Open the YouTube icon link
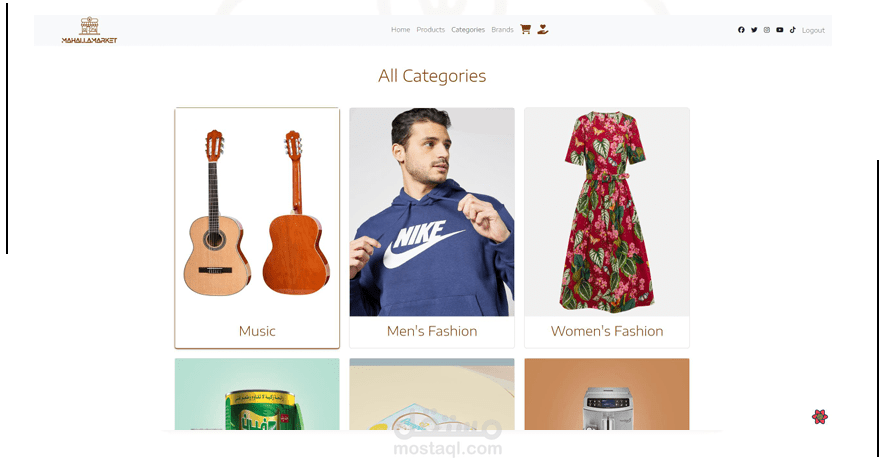This screenshot has height=467, width=896. point(779,30)
